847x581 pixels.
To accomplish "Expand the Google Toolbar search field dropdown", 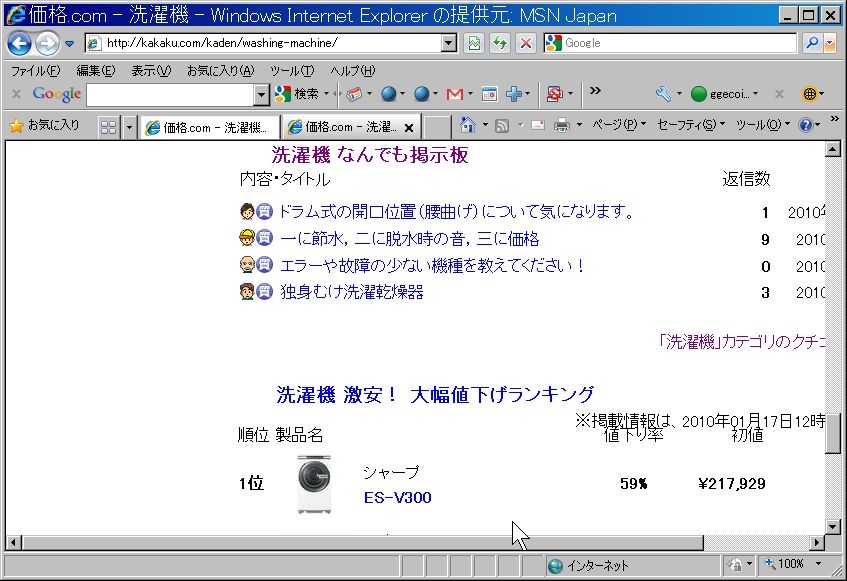I will (x=261, y=95).
